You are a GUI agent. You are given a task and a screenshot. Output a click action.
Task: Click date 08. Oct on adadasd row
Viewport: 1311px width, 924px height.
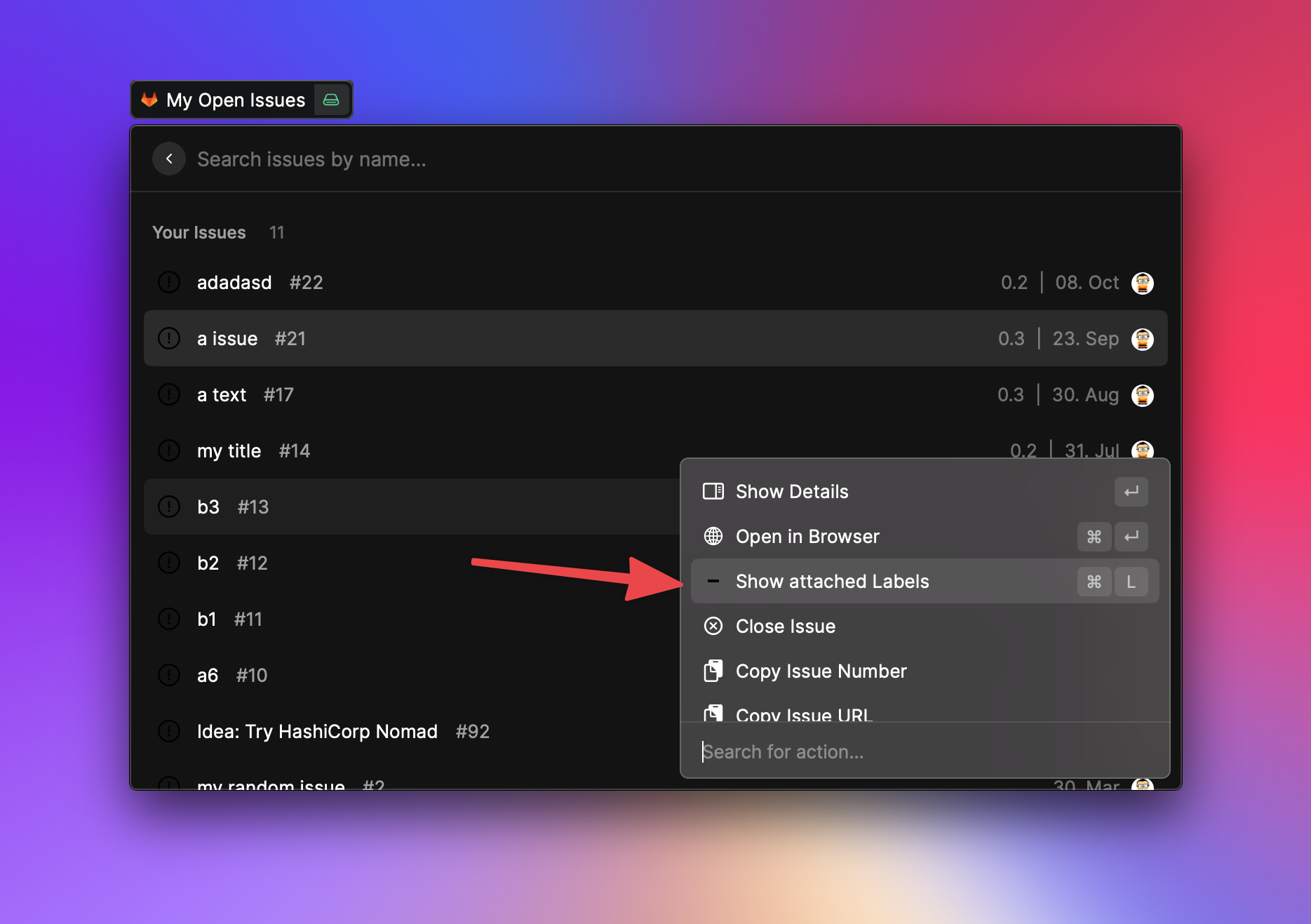(x=1087, y=283)
